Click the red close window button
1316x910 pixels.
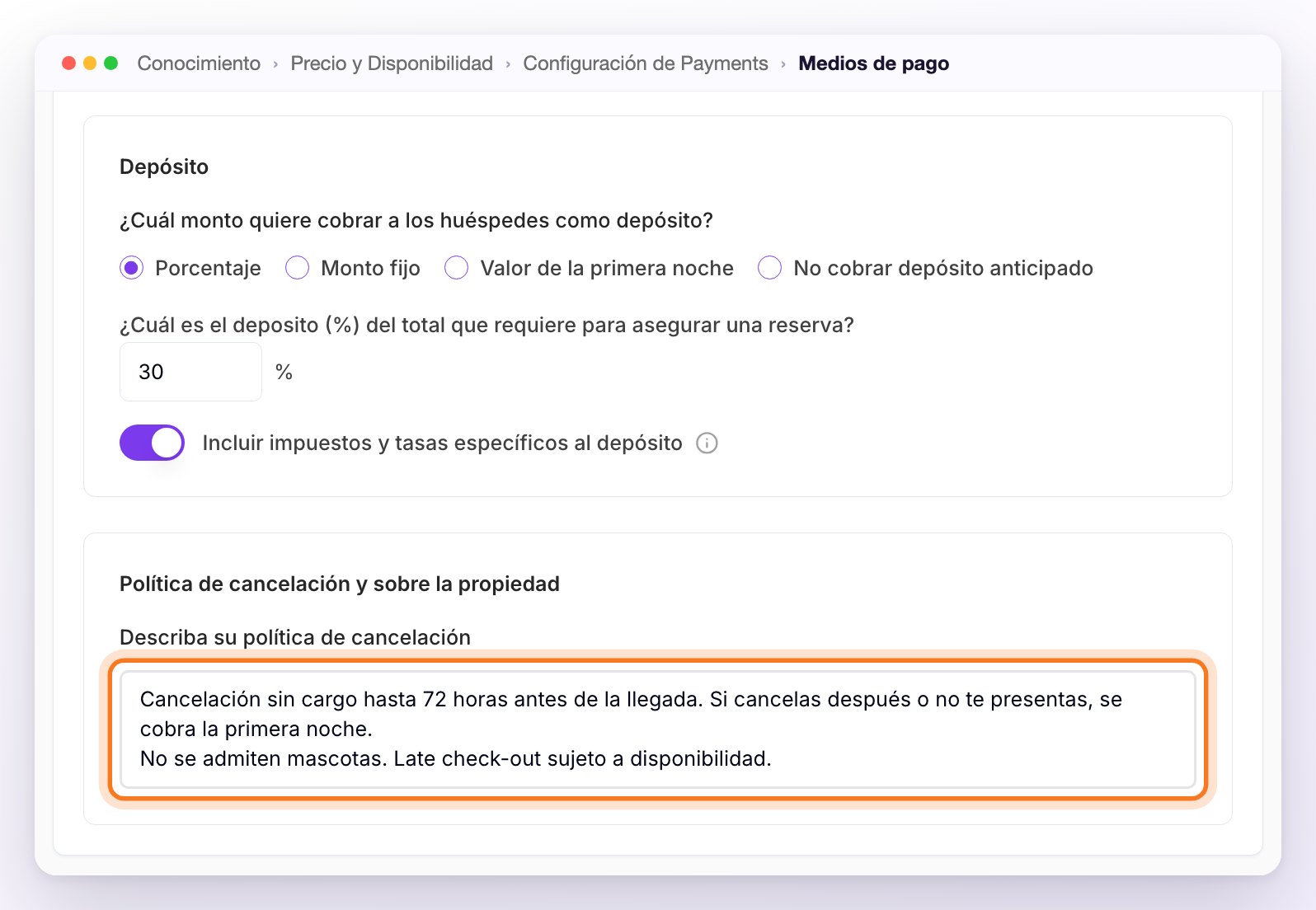(69, 63)
